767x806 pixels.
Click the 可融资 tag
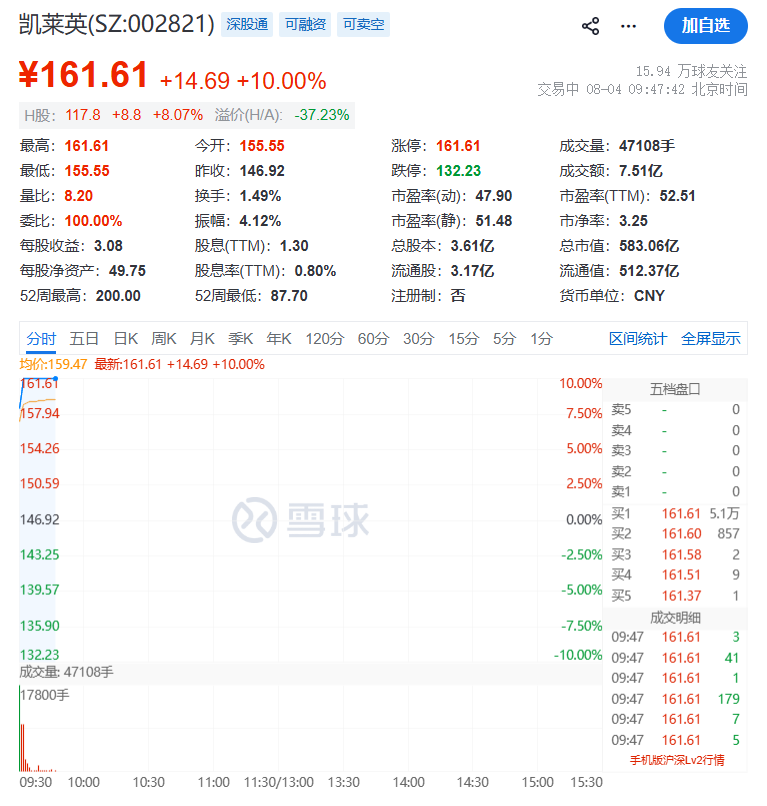pos(305,25)
